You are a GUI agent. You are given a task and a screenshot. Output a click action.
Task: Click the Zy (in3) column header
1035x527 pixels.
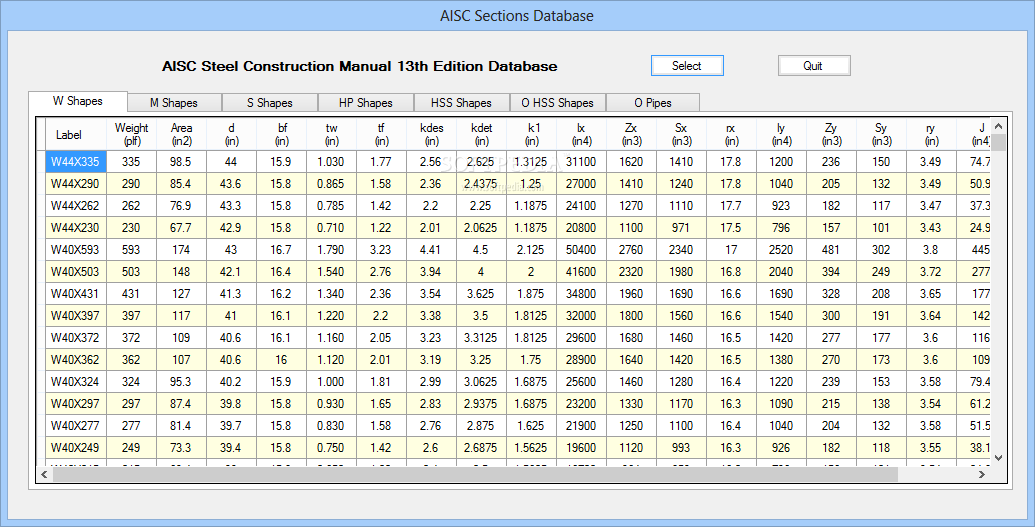tap(831, 135)
